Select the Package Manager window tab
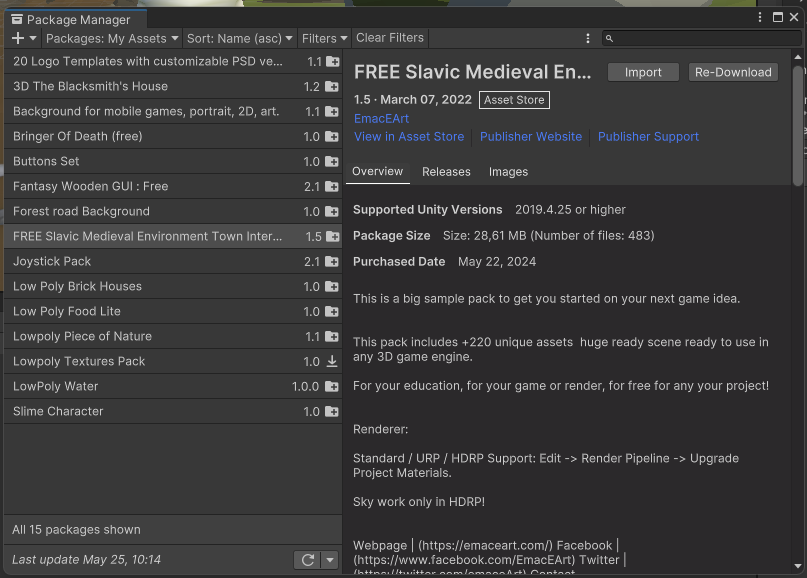The width and height of the screenshot is (807, 578). (x=76, y=20)
